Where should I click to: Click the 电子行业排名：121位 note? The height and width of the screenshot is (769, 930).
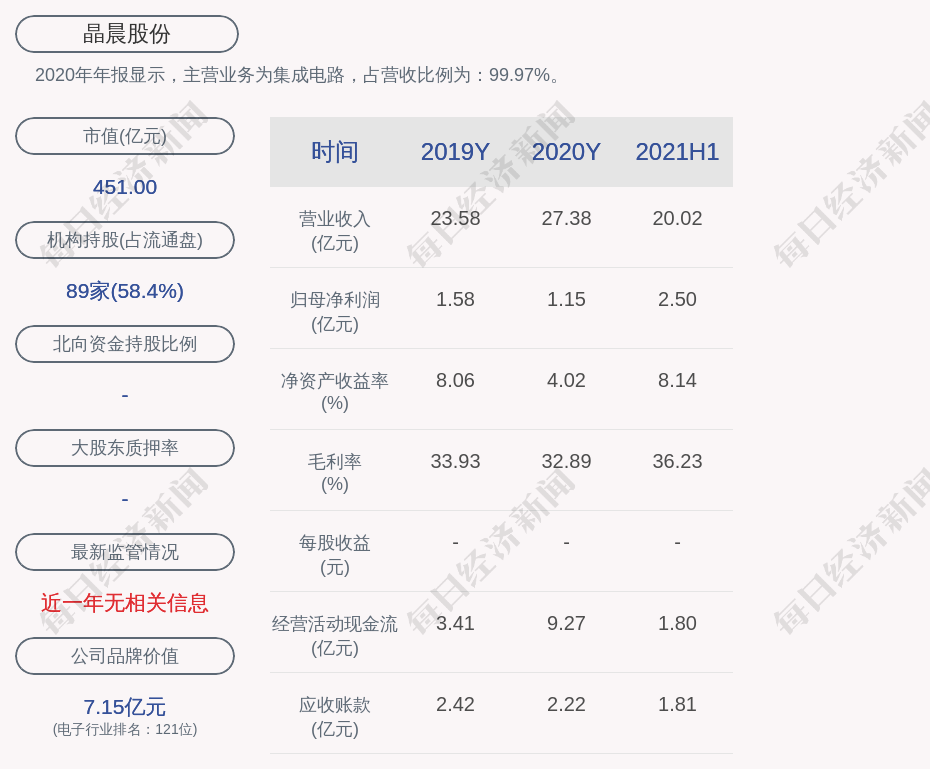[x=125, y=729]
